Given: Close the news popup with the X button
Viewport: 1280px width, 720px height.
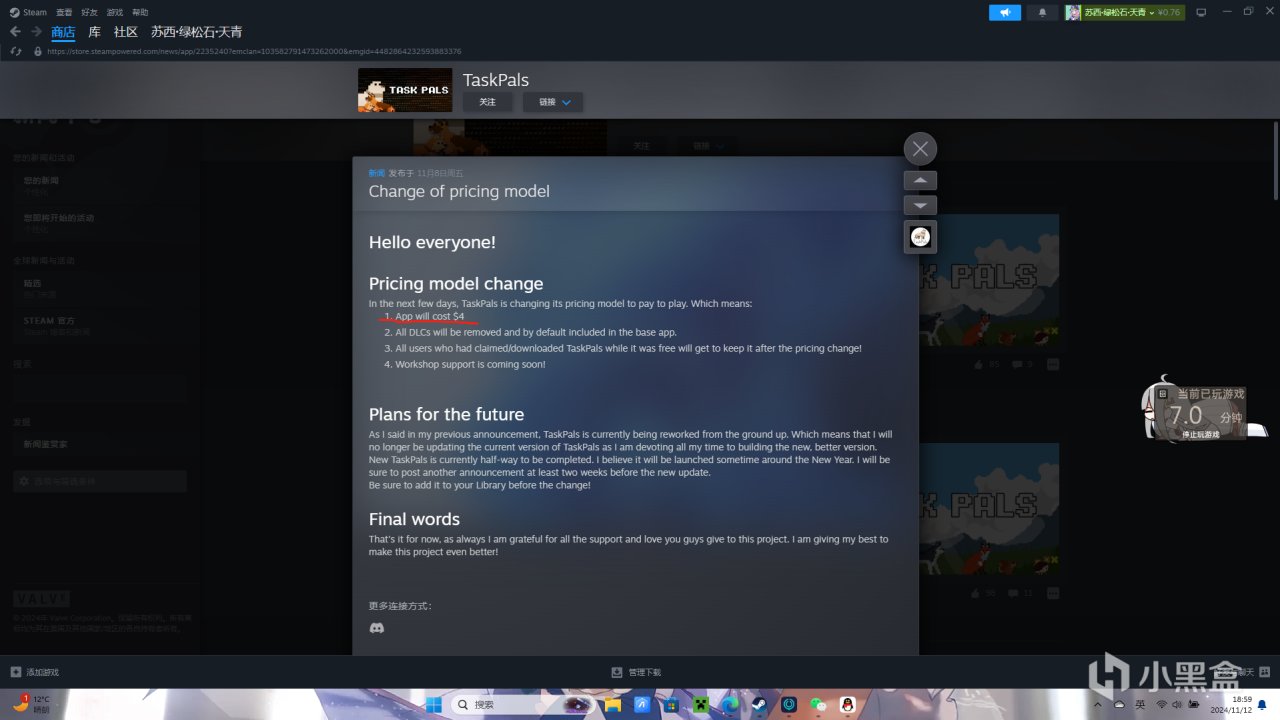Looking at the screenshot, I should [920, 149].
